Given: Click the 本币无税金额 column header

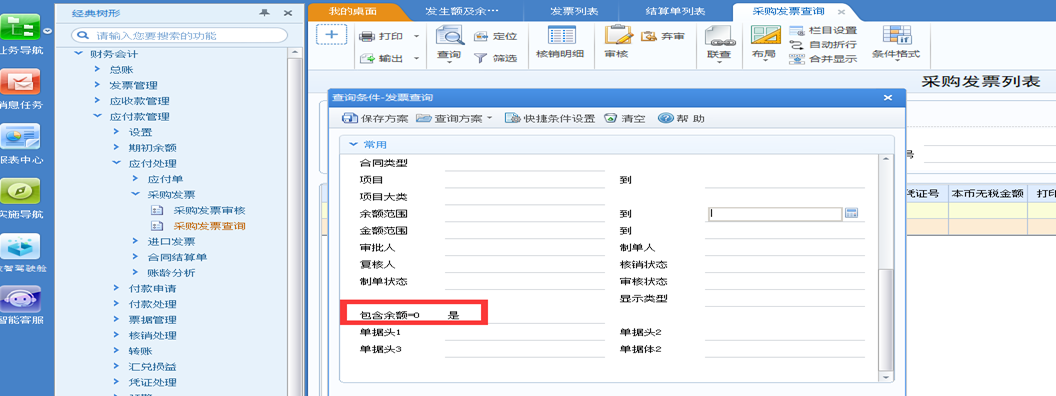Looking at the screenshot, I should 987,193.
